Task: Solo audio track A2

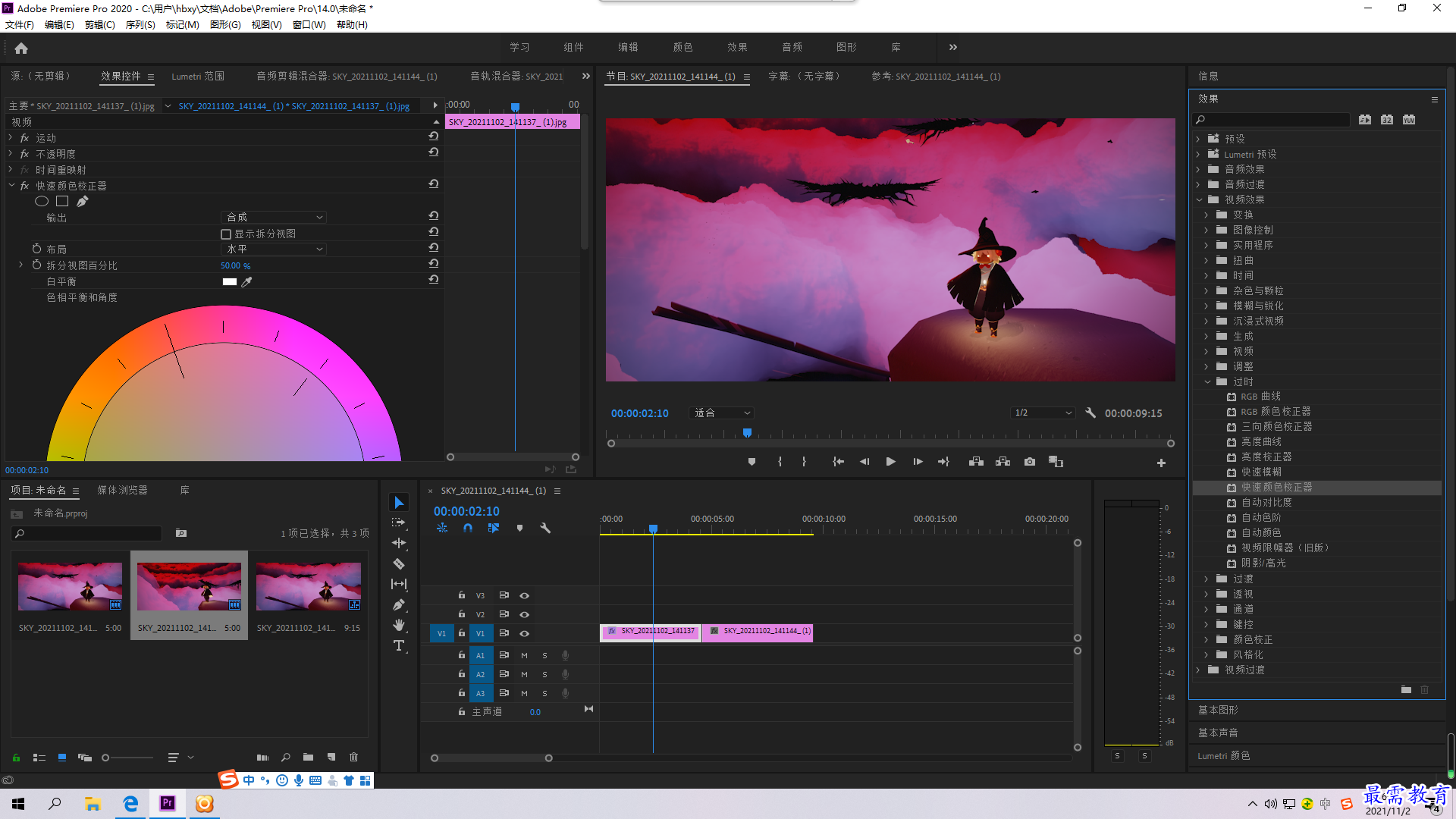Action: 544,674
